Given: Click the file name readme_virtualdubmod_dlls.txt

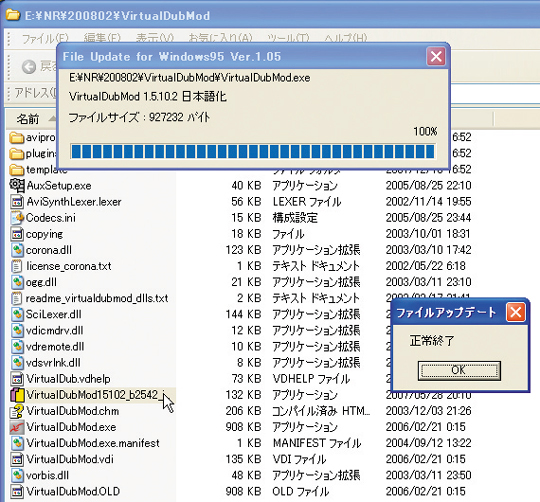Looking at the screenshot, I should [97, 298].
